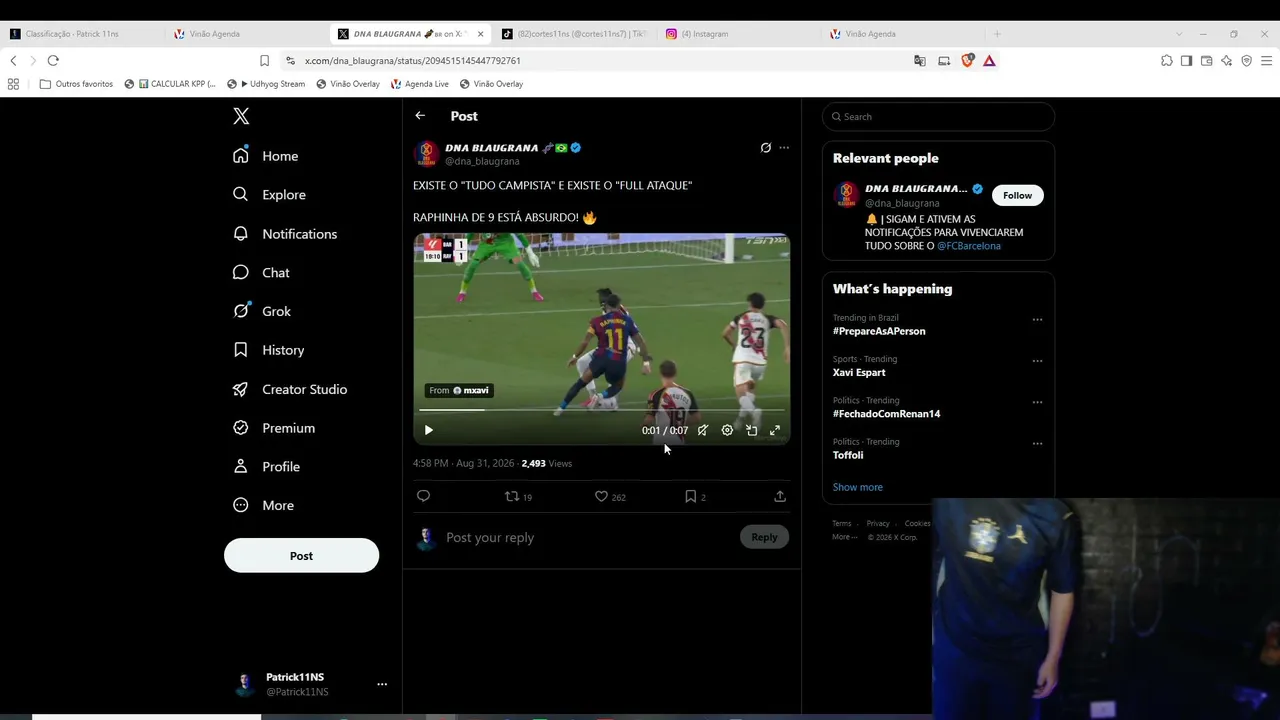The image size is (1280, 720).
Task: Open the Toffoli trend
Action: tap(848, 455)
